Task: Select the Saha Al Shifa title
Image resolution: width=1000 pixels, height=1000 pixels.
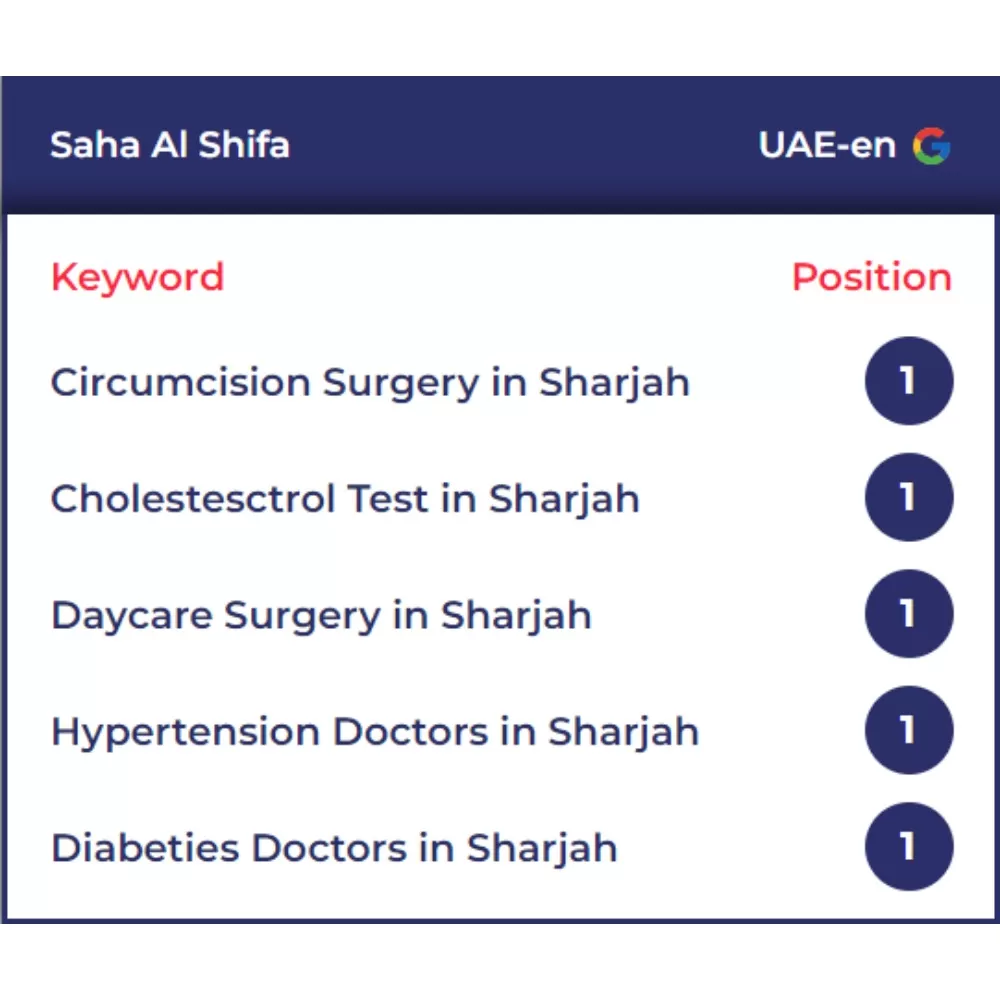Action: click(x=170, y=146)
